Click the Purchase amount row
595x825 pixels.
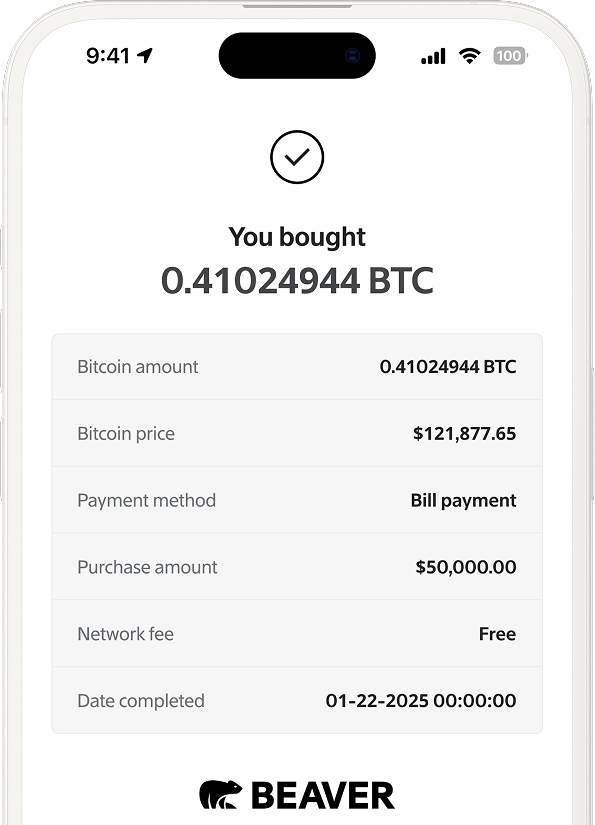(297, 567)
